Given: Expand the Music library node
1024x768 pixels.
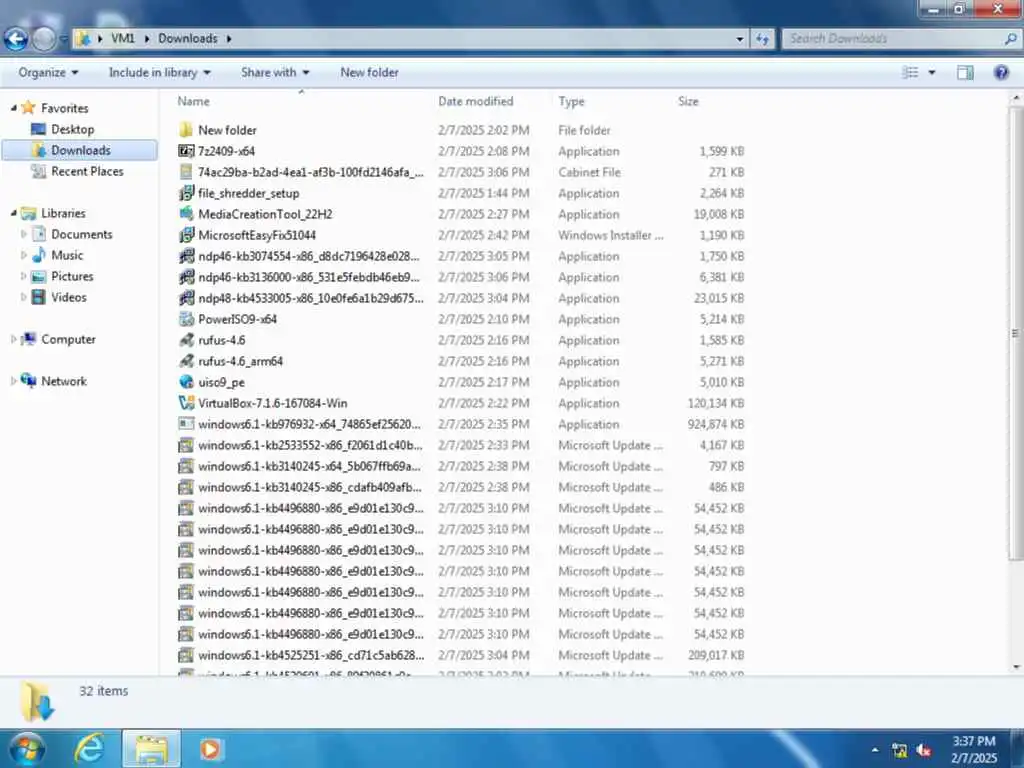Looking at the screenshot, I should click(x=24, y=255).
